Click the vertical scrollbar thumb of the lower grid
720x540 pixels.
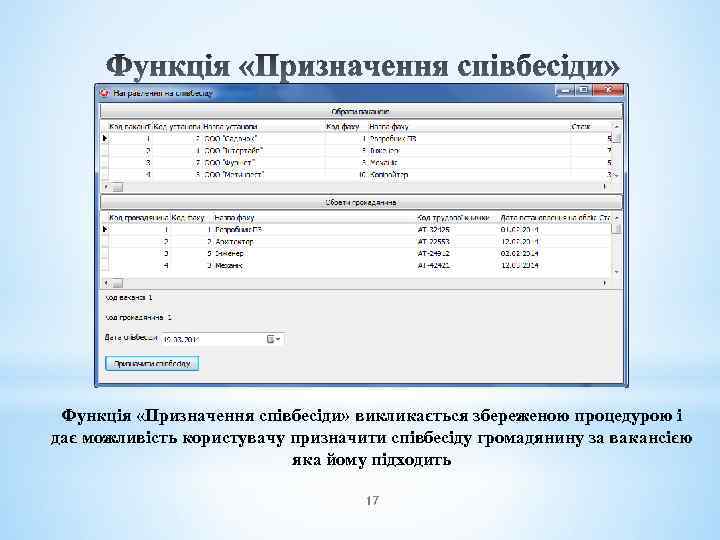(x=617, y=228)
